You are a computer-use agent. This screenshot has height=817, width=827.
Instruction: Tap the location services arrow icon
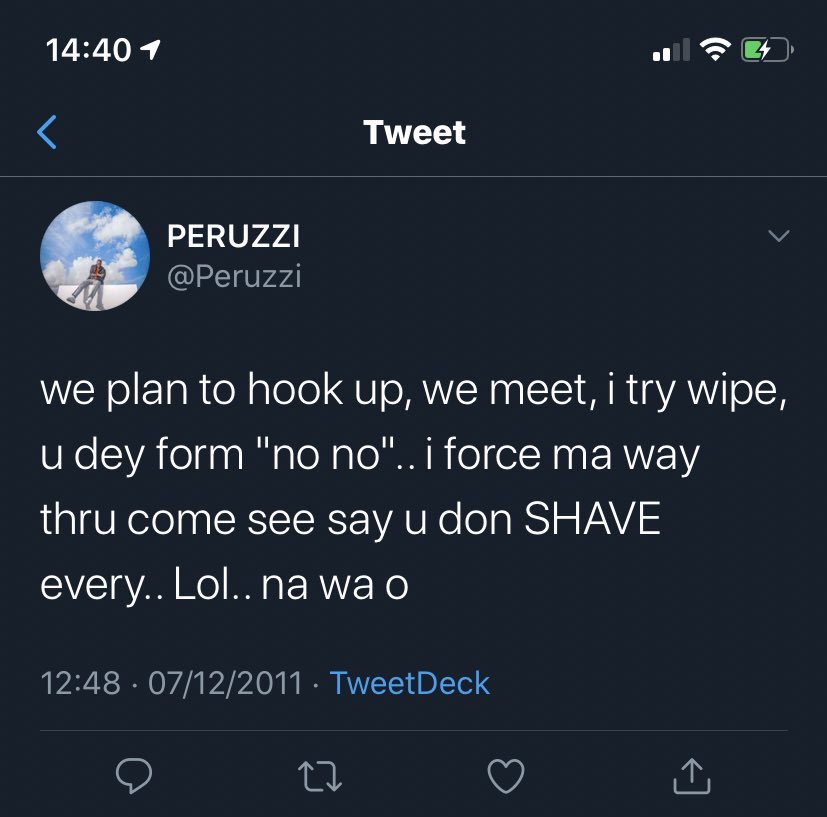click(150, 50)
